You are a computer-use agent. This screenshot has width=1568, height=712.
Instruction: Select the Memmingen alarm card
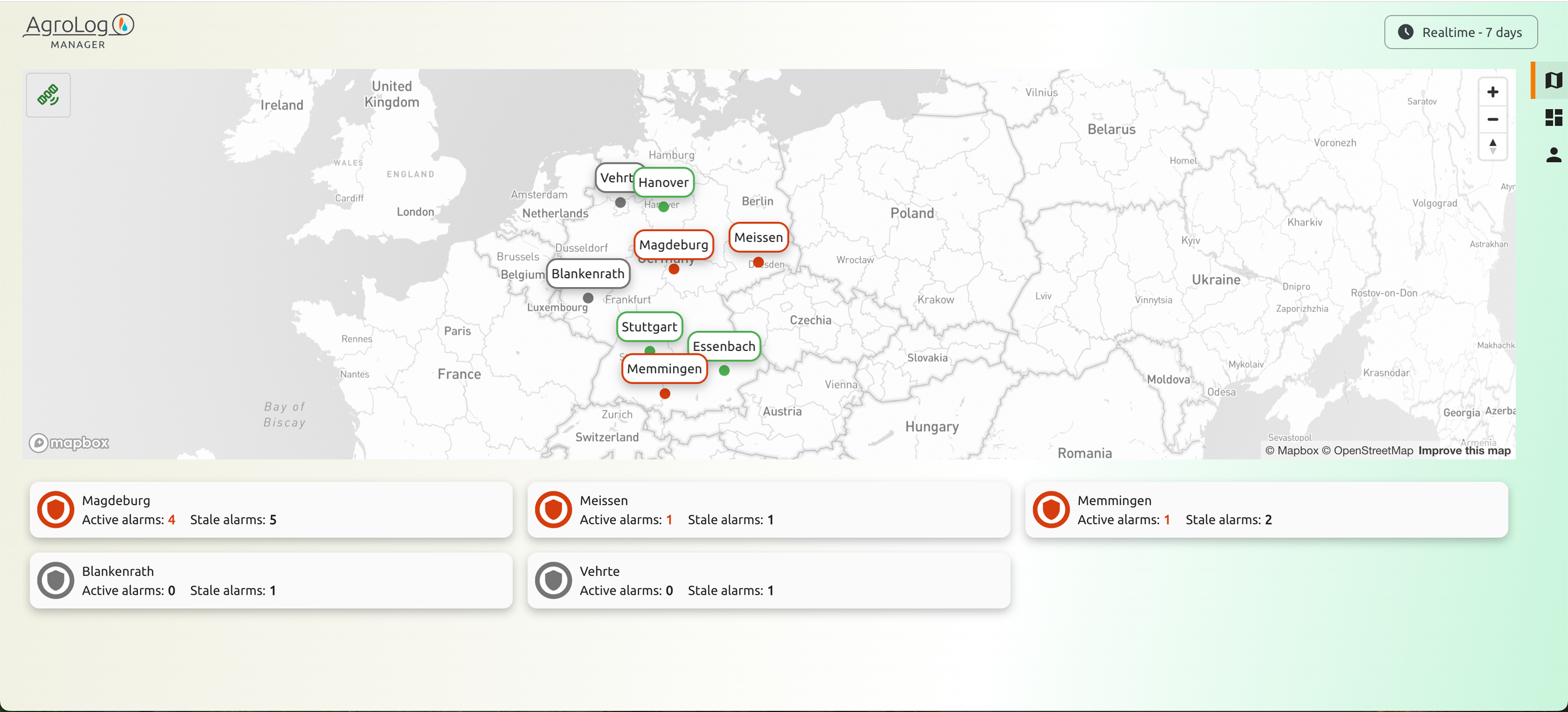pos(1266,510)
